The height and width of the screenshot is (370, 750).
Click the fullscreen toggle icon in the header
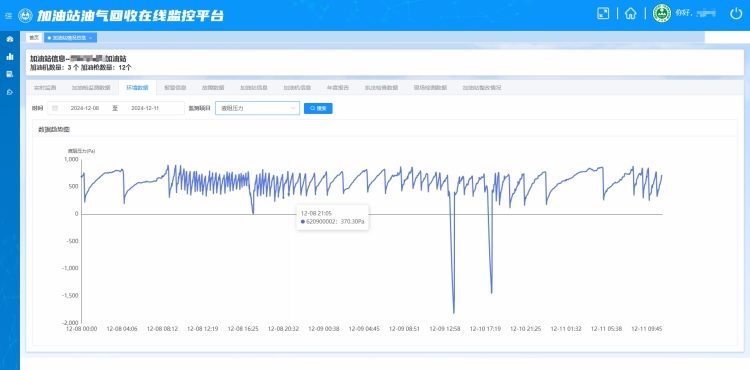(603, 13)
